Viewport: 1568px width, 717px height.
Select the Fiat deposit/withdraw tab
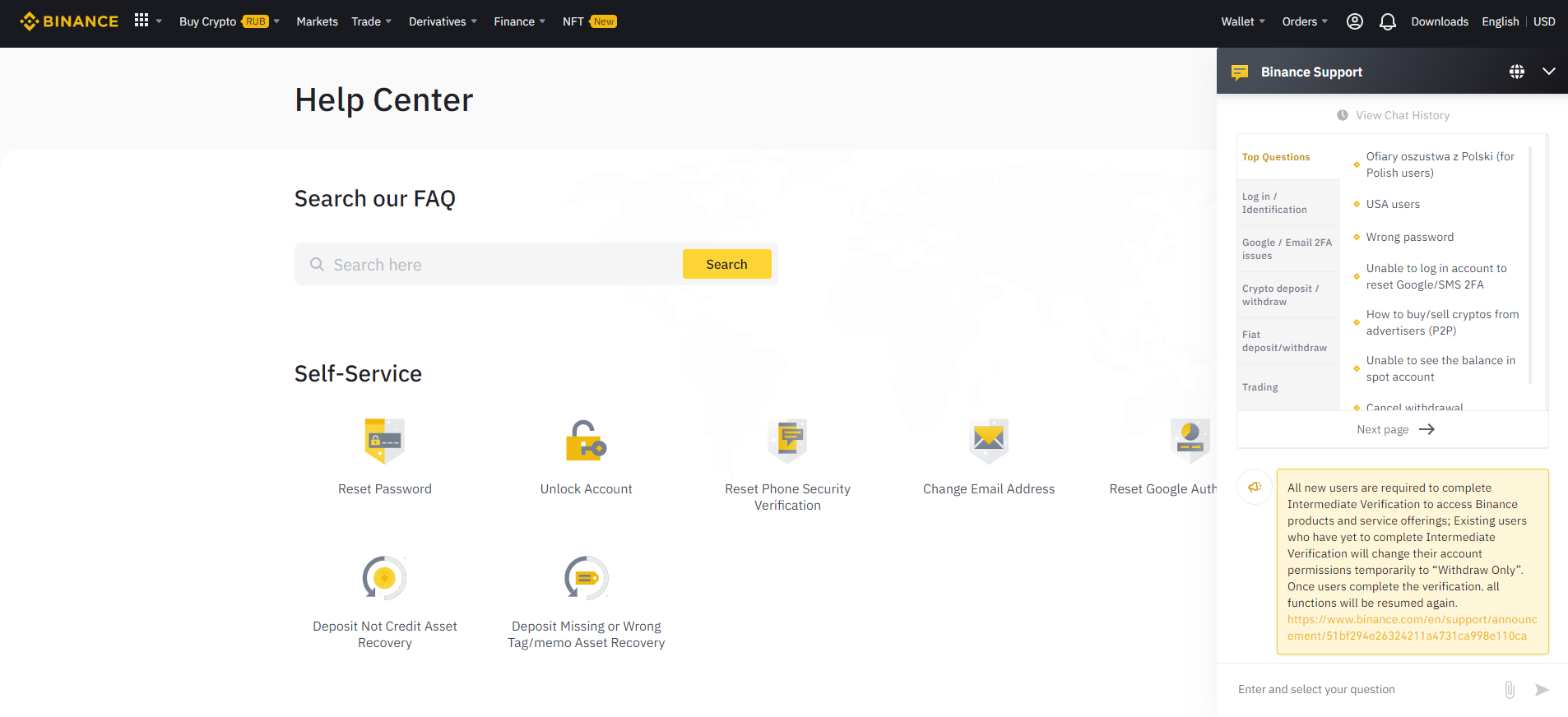pyautogui.click(x=1288, y=341)
